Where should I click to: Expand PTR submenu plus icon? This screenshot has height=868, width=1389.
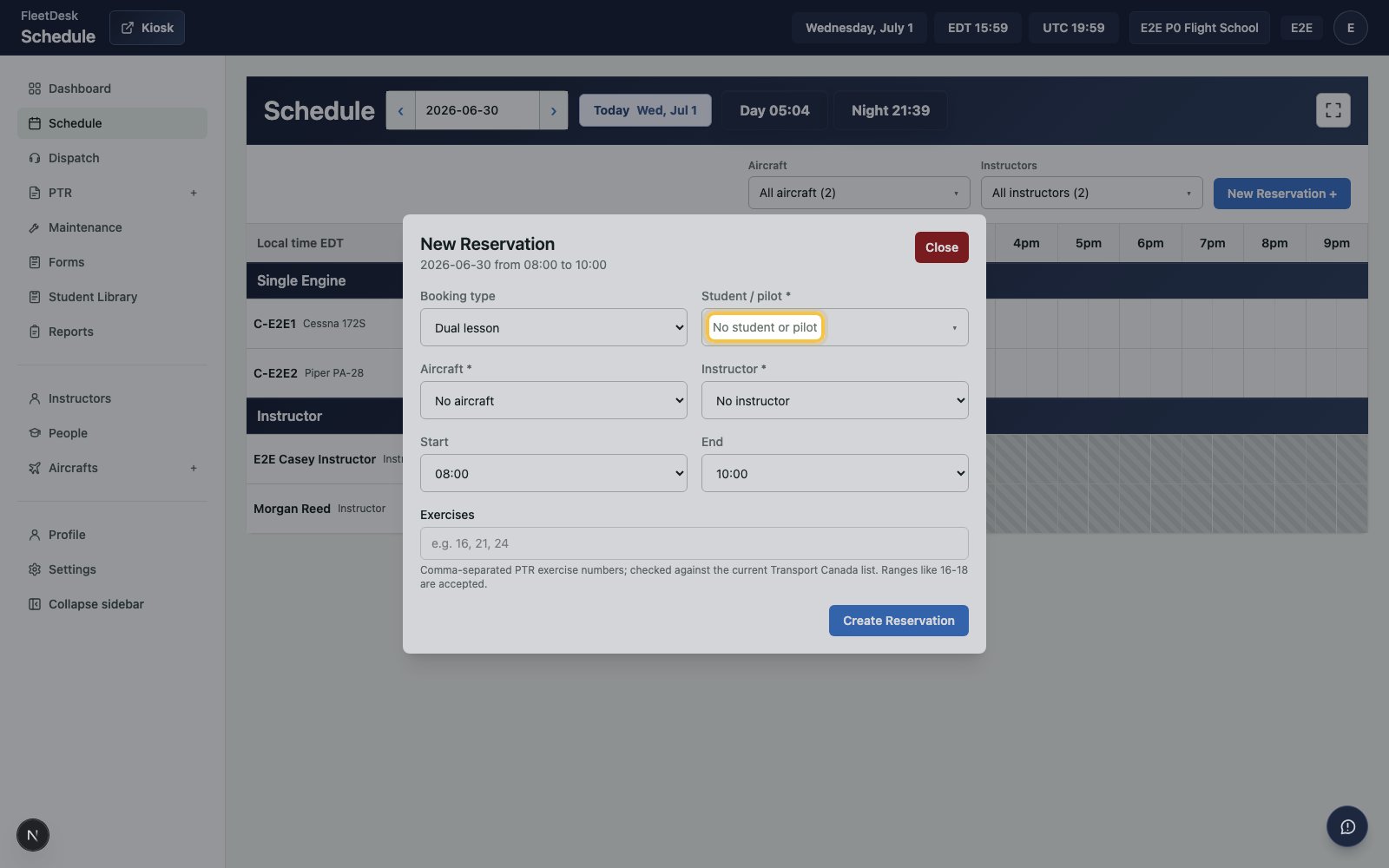pos(194,193)
